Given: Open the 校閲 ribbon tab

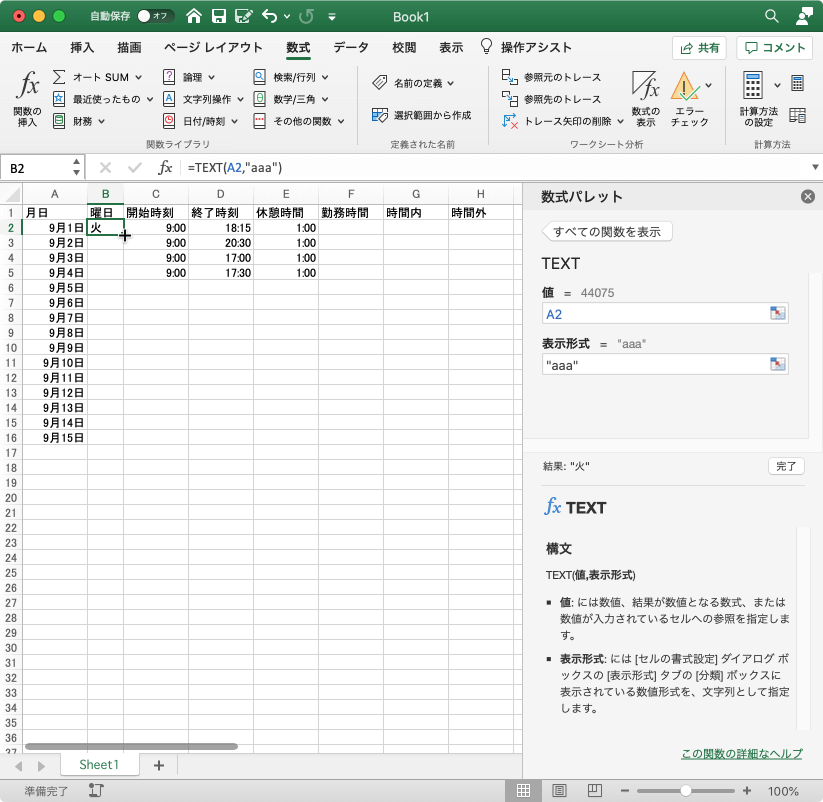Looking at the screenshot, I should tap(404, 47).
